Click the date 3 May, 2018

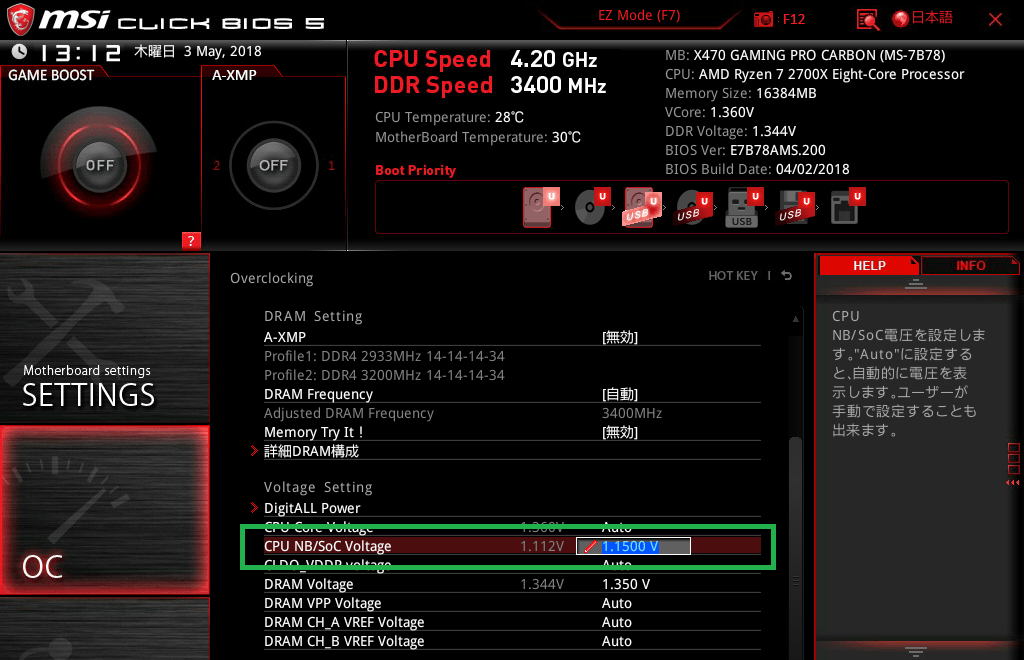[223, 51]
